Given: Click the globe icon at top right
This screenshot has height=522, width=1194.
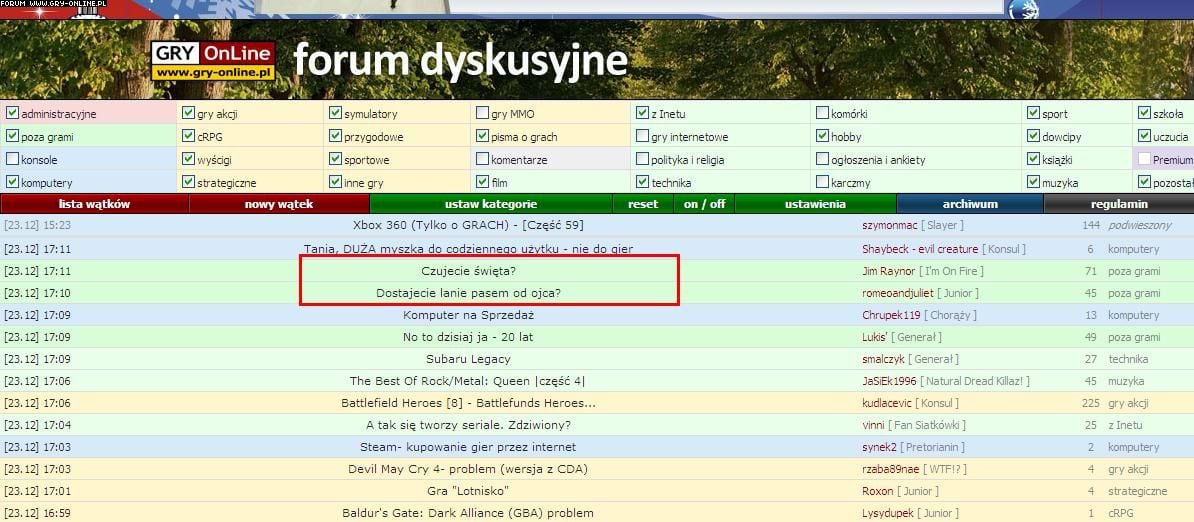Looking at the screenshot, I should point(1024,9).
